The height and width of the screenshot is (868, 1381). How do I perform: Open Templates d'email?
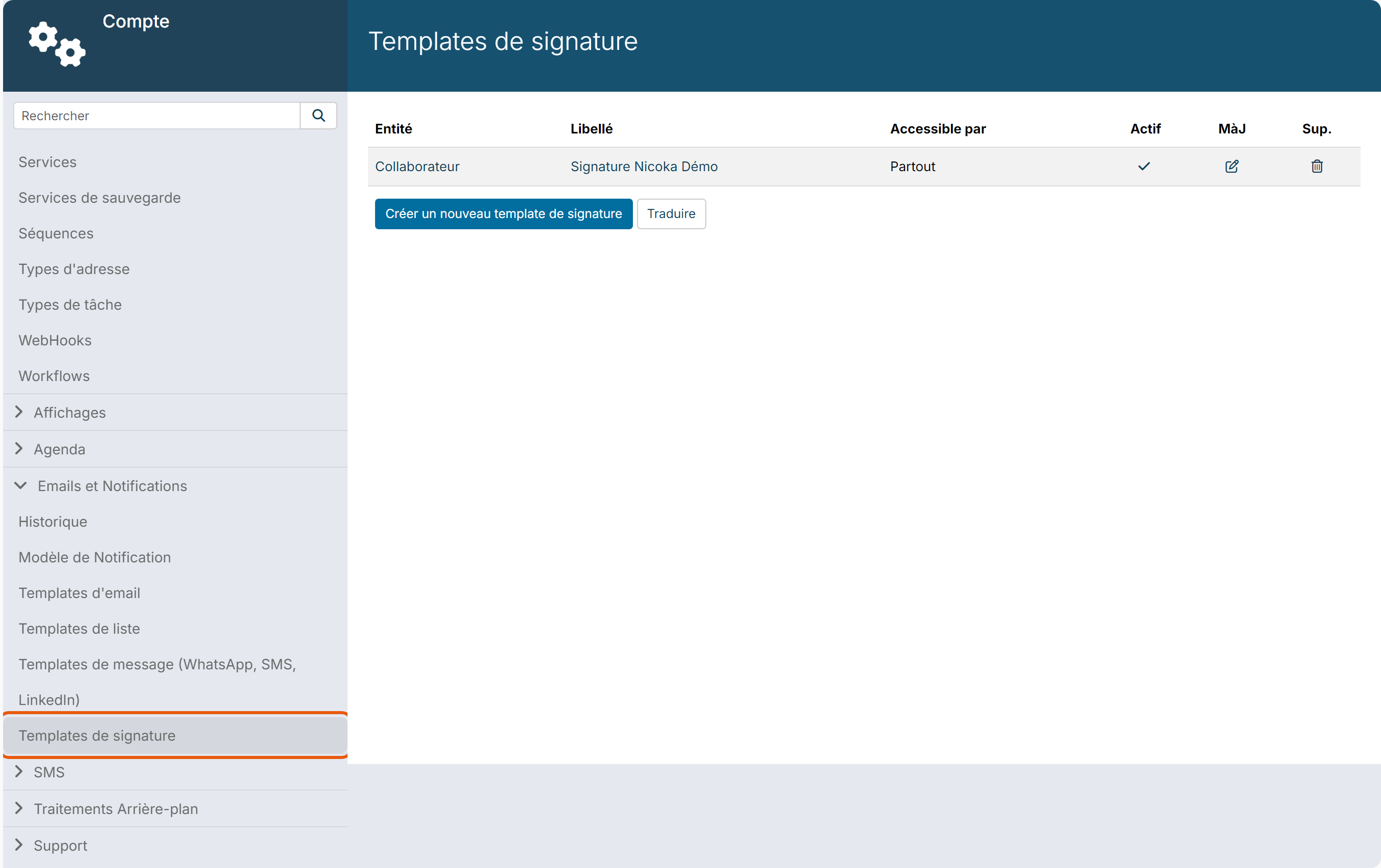[x=79, y=593]
